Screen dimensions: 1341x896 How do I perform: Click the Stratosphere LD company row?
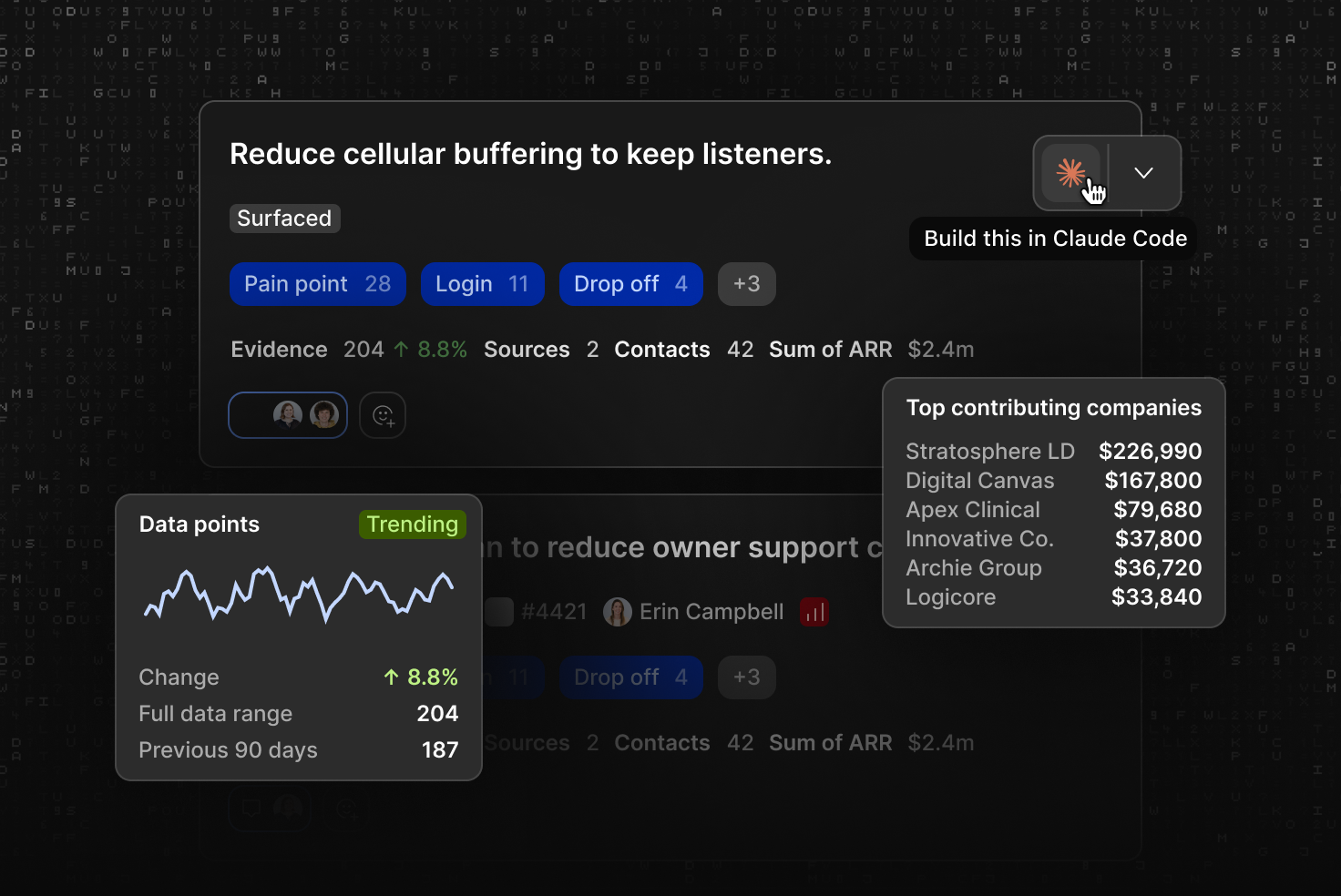click(x=1054, y=452)
